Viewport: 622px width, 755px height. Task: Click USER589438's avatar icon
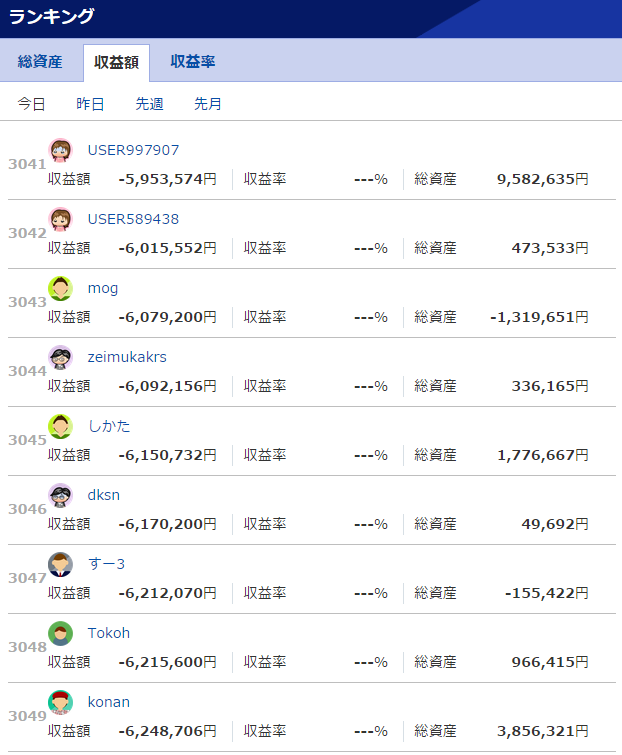(60, 219)
